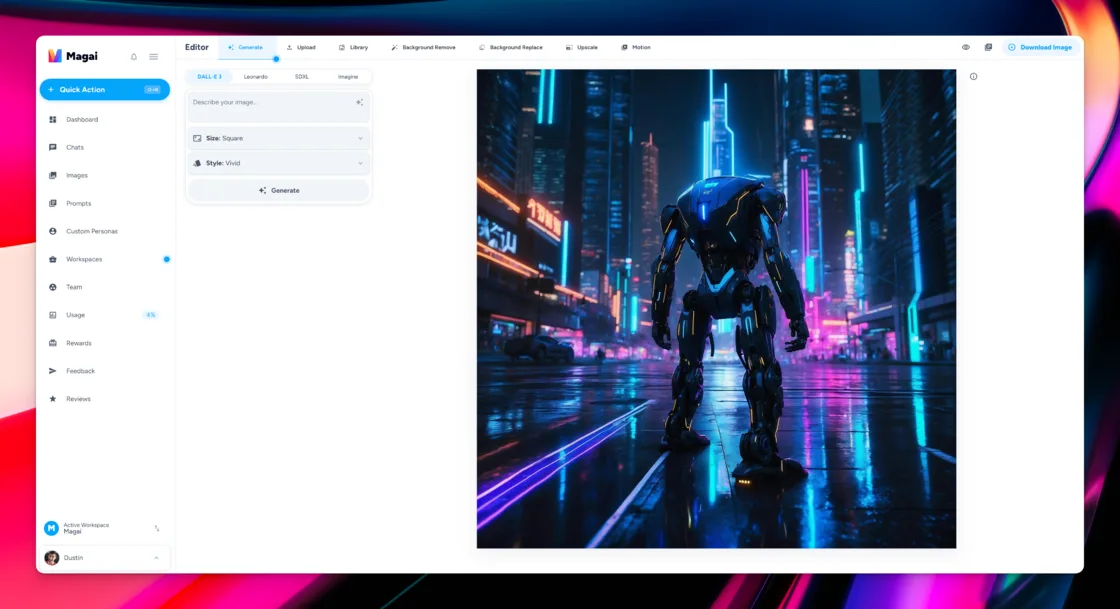This screenshot has width=1120, height=609.
Task: Show image info via the info icon
Action: (974, 76)
